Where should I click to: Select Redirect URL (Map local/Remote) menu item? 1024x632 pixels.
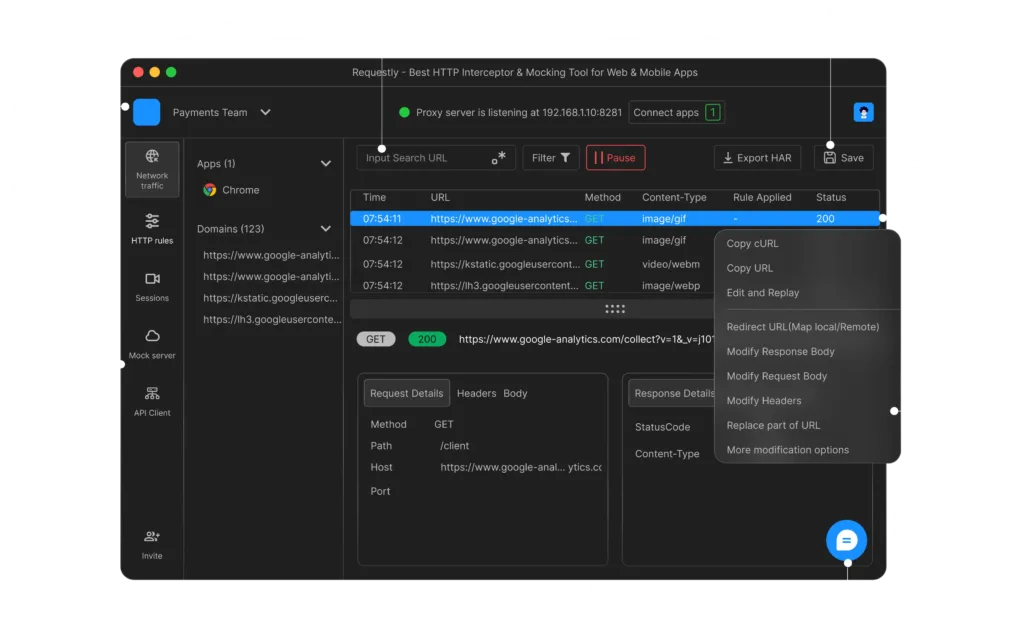coord(803,327)
